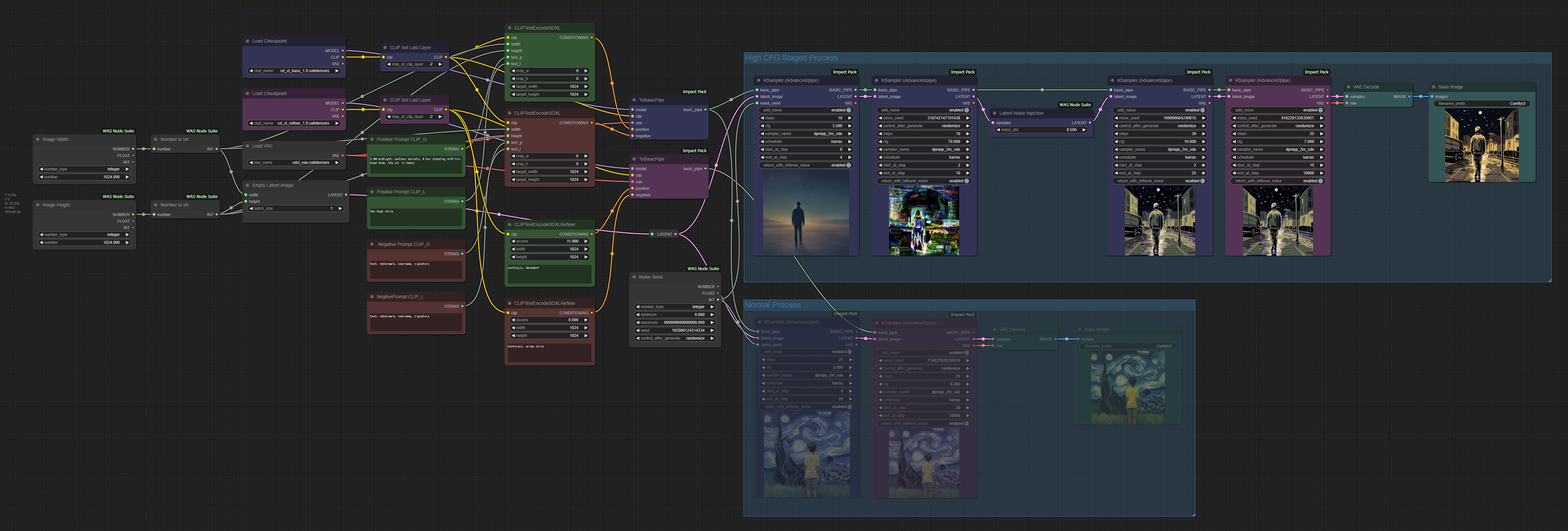Toggle return_with_leftover_noise on leftmost High CFG KSampler
The image size is (1568, 531).
point(848,165)
